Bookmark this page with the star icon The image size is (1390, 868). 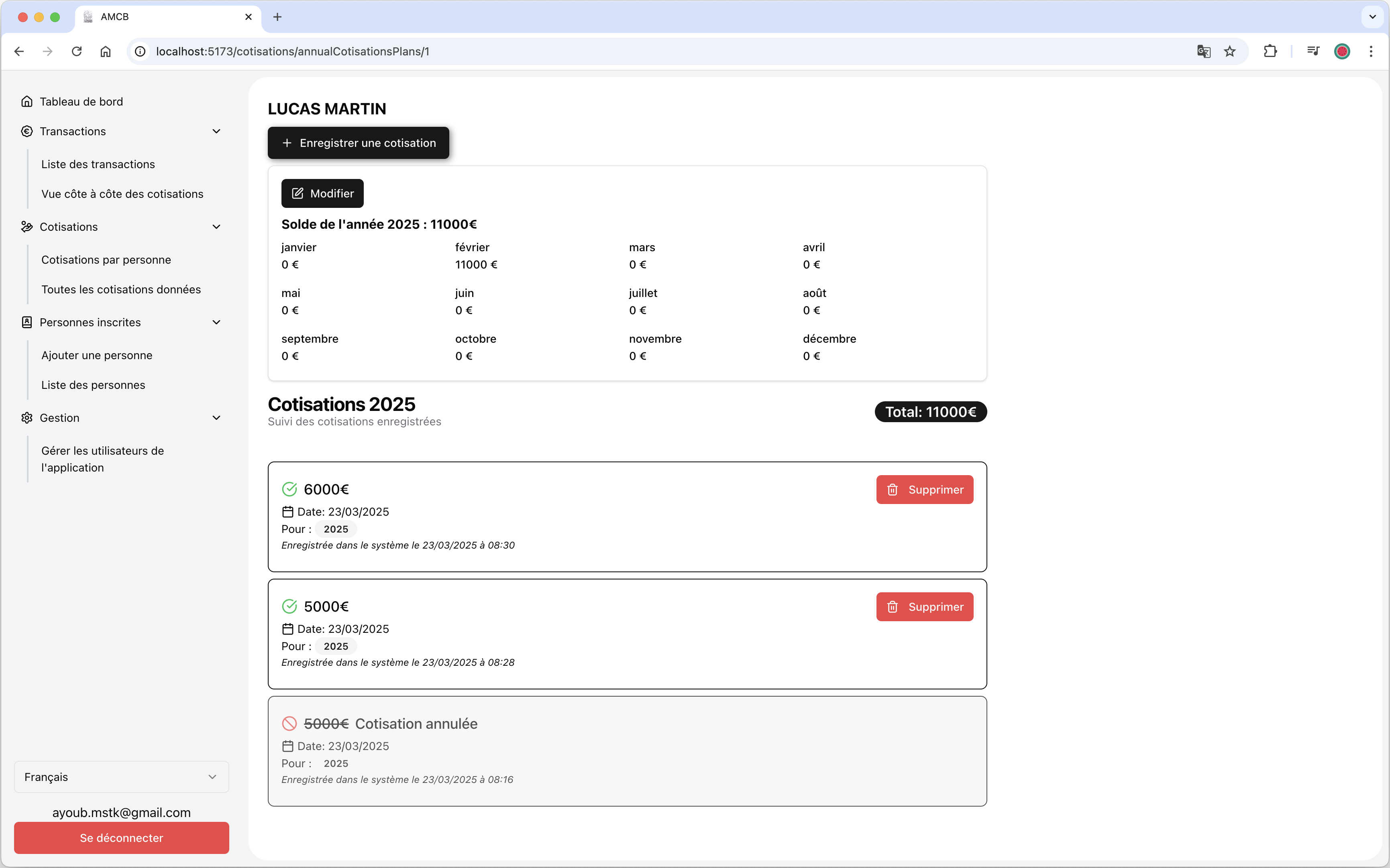coord(1230,52)
